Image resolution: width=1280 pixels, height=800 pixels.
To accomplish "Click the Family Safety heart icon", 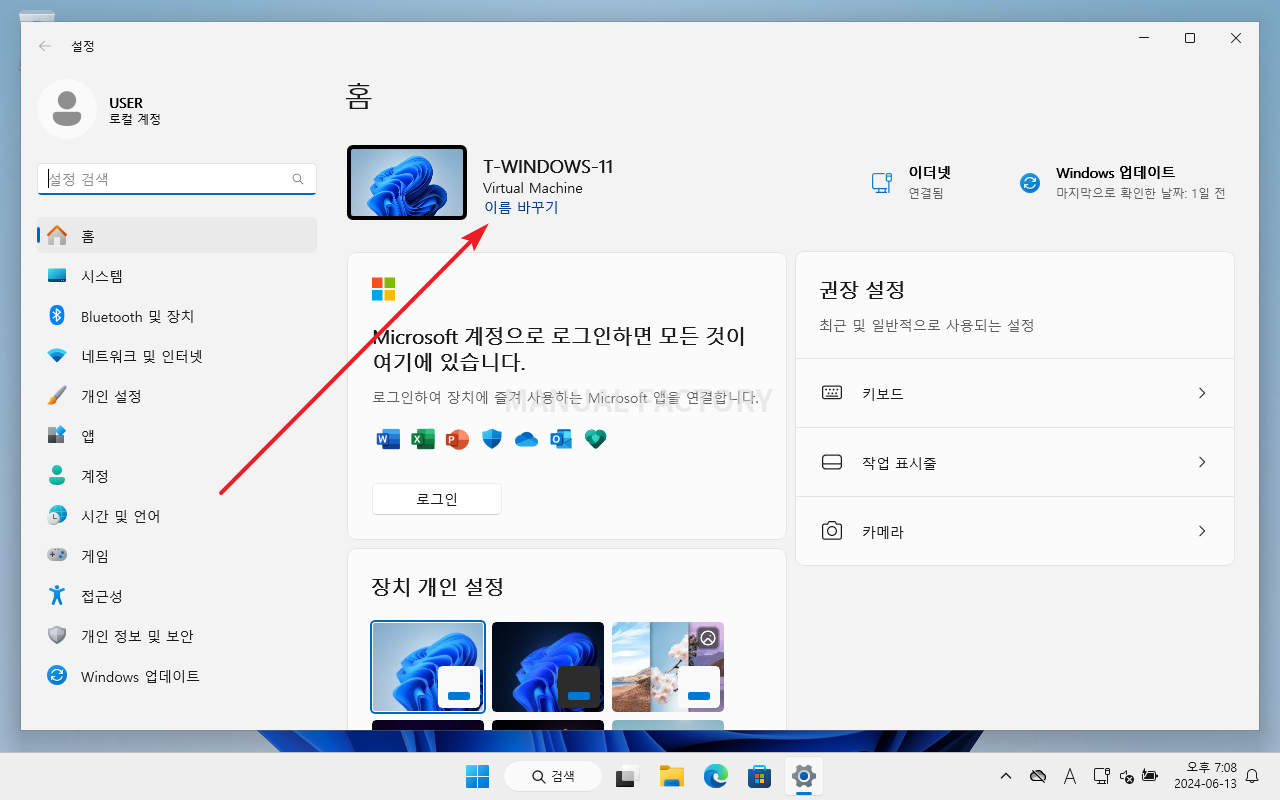I will coord(596,438).
